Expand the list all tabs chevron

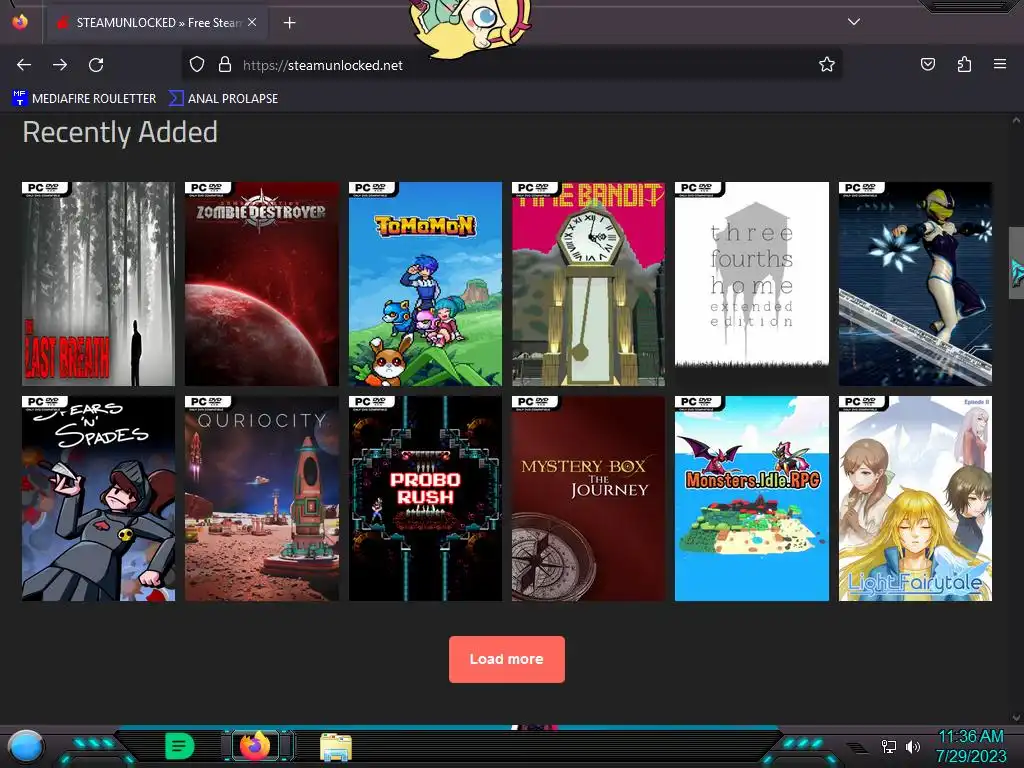(854, 22)
